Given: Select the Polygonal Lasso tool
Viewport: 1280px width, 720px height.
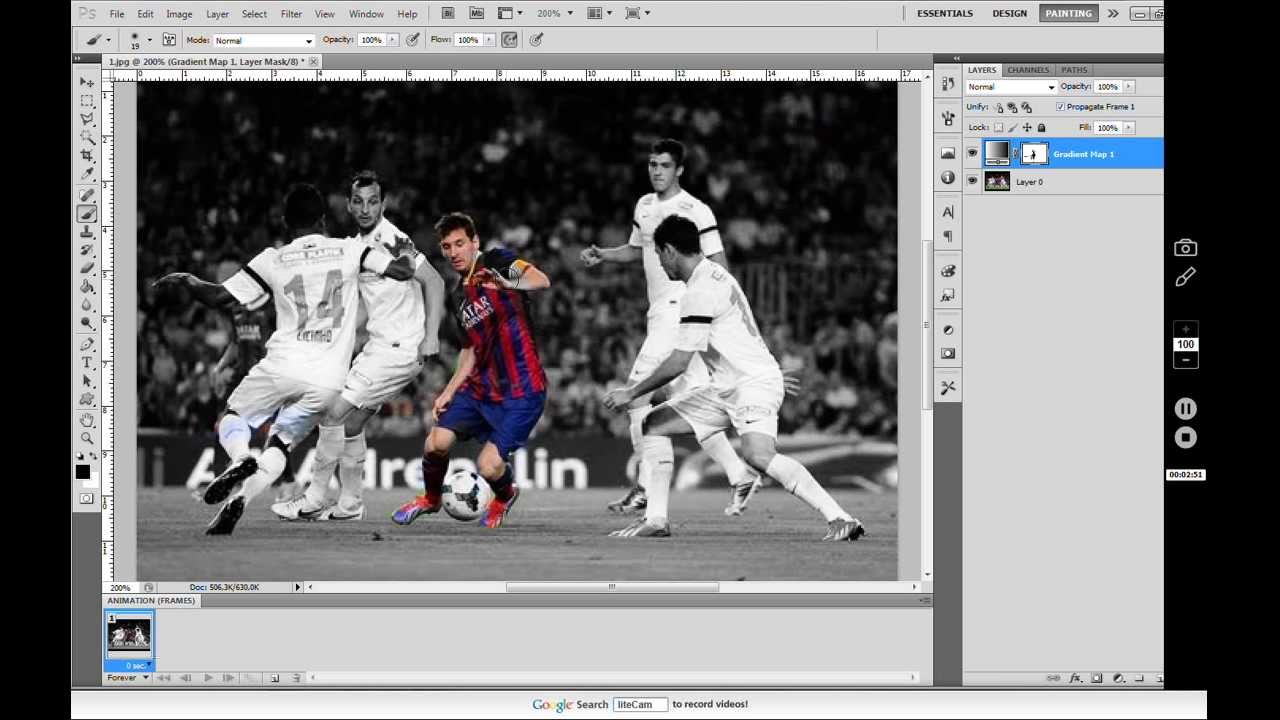Looking at the screenshot, I should (87, 119).
